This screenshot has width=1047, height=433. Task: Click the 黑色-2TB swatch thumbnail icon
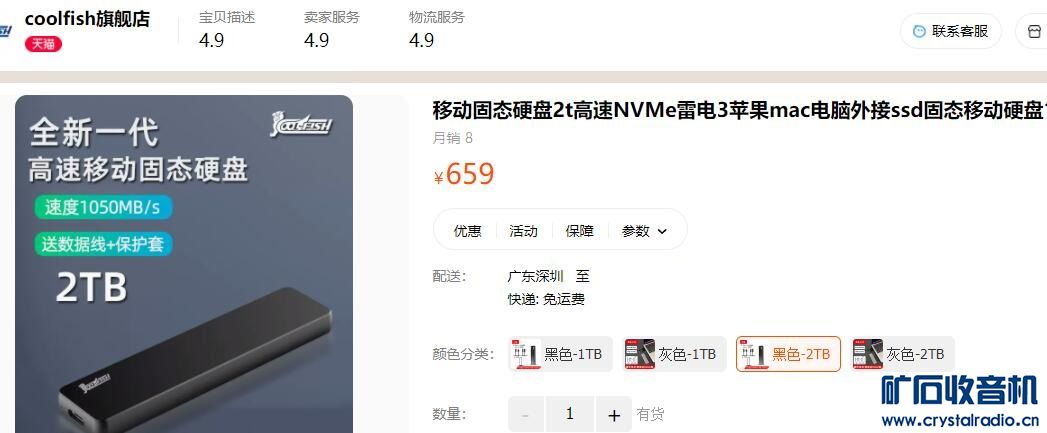(x=753, y=353)
